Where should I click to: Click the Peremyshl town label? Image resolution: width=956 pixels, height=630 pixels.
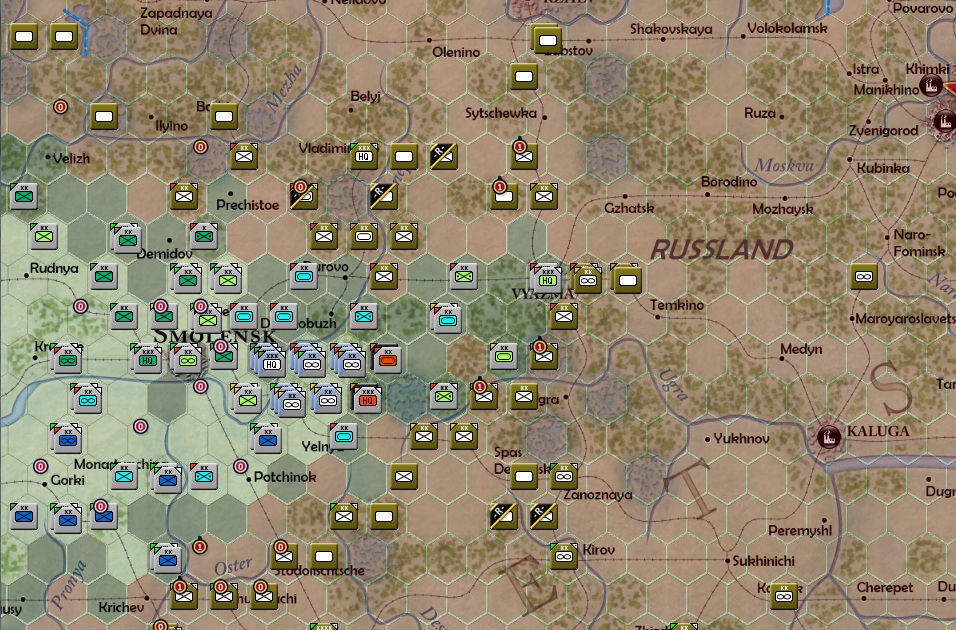(x=800, y=531)
